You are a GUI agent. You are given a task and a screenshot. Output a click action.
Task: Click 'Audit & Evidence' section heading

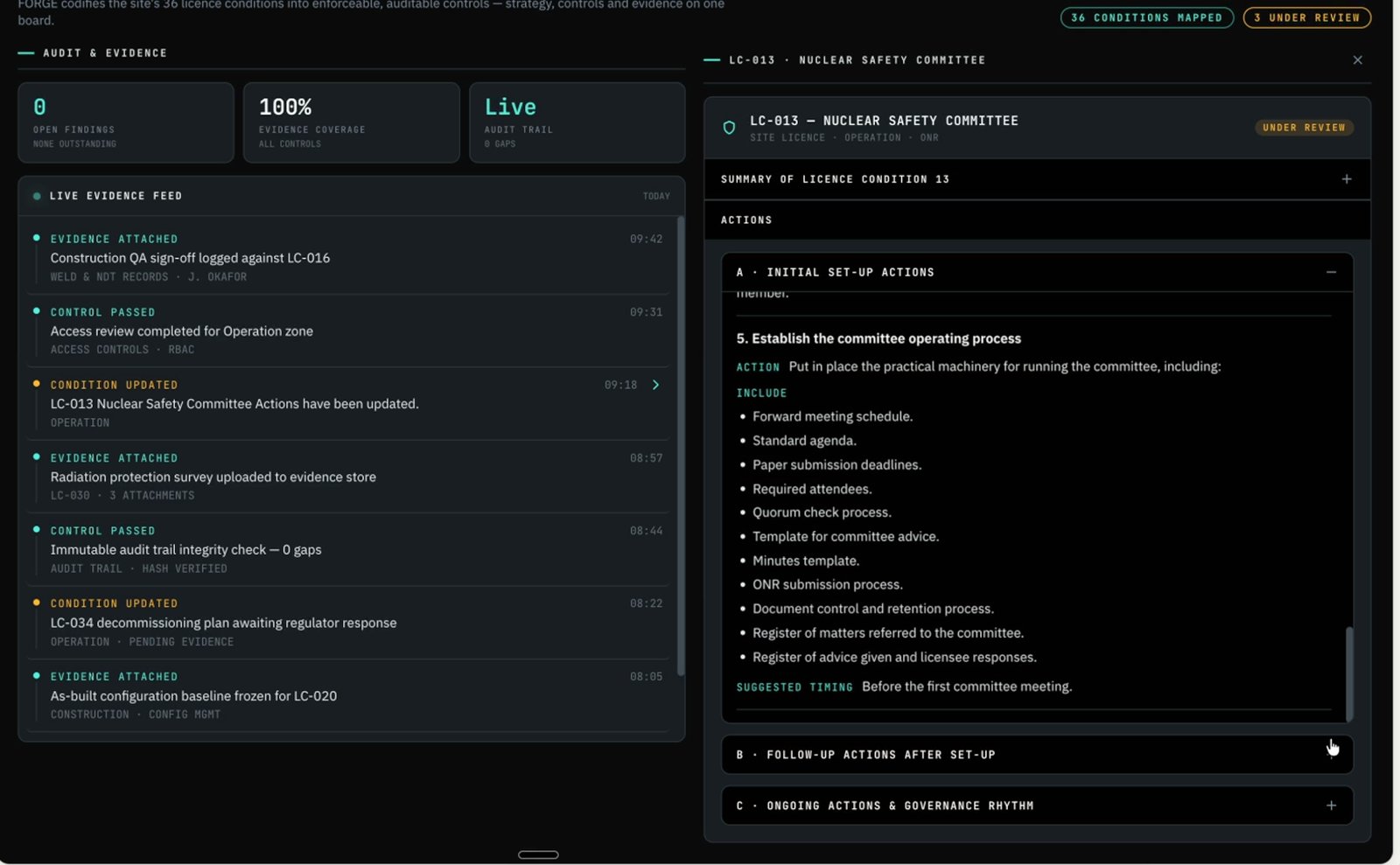[x=105, y=53]
